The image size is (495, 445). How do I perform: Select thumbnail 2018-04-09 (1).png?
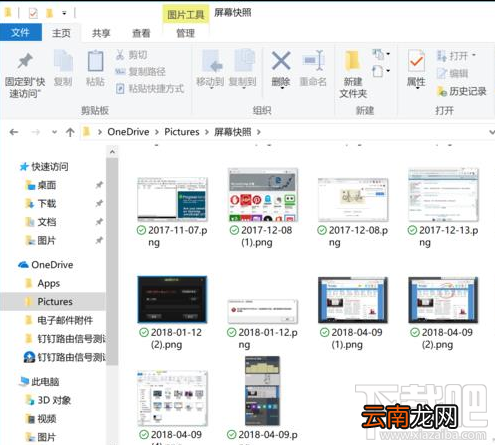point(353,300)
